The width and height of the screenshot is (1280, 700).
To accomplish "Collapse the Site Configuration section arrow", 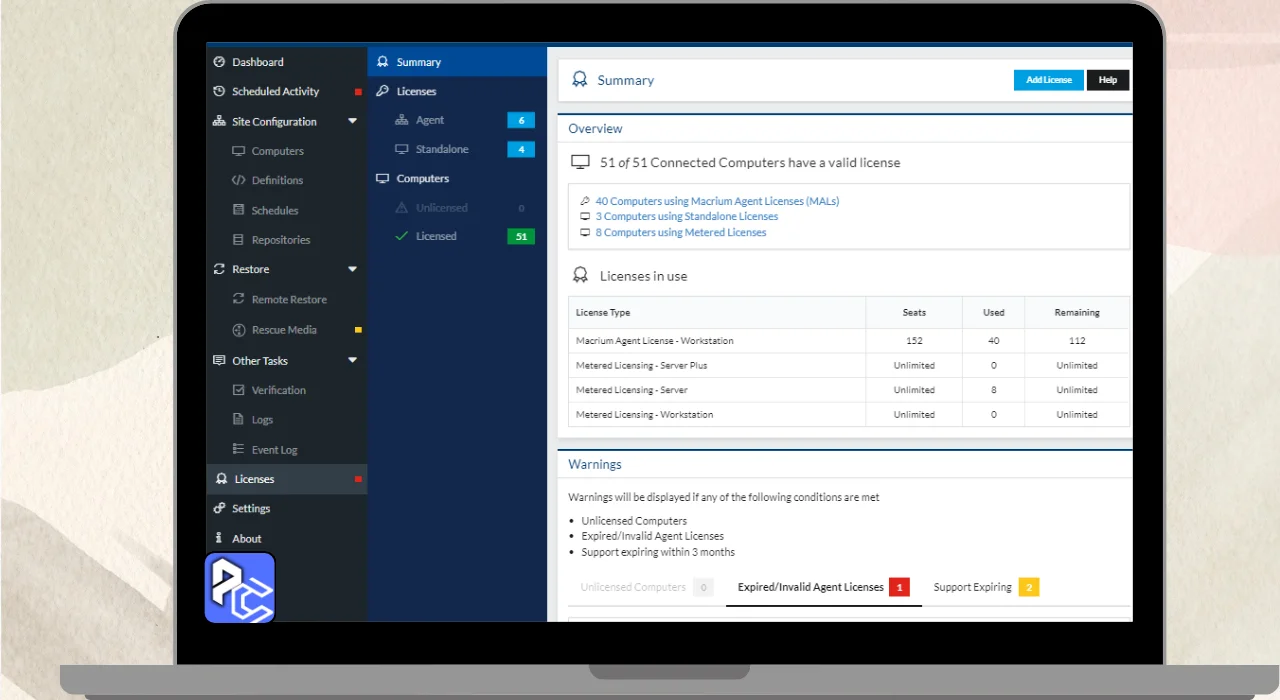I will pyautogui.click(x=352, y=121).
